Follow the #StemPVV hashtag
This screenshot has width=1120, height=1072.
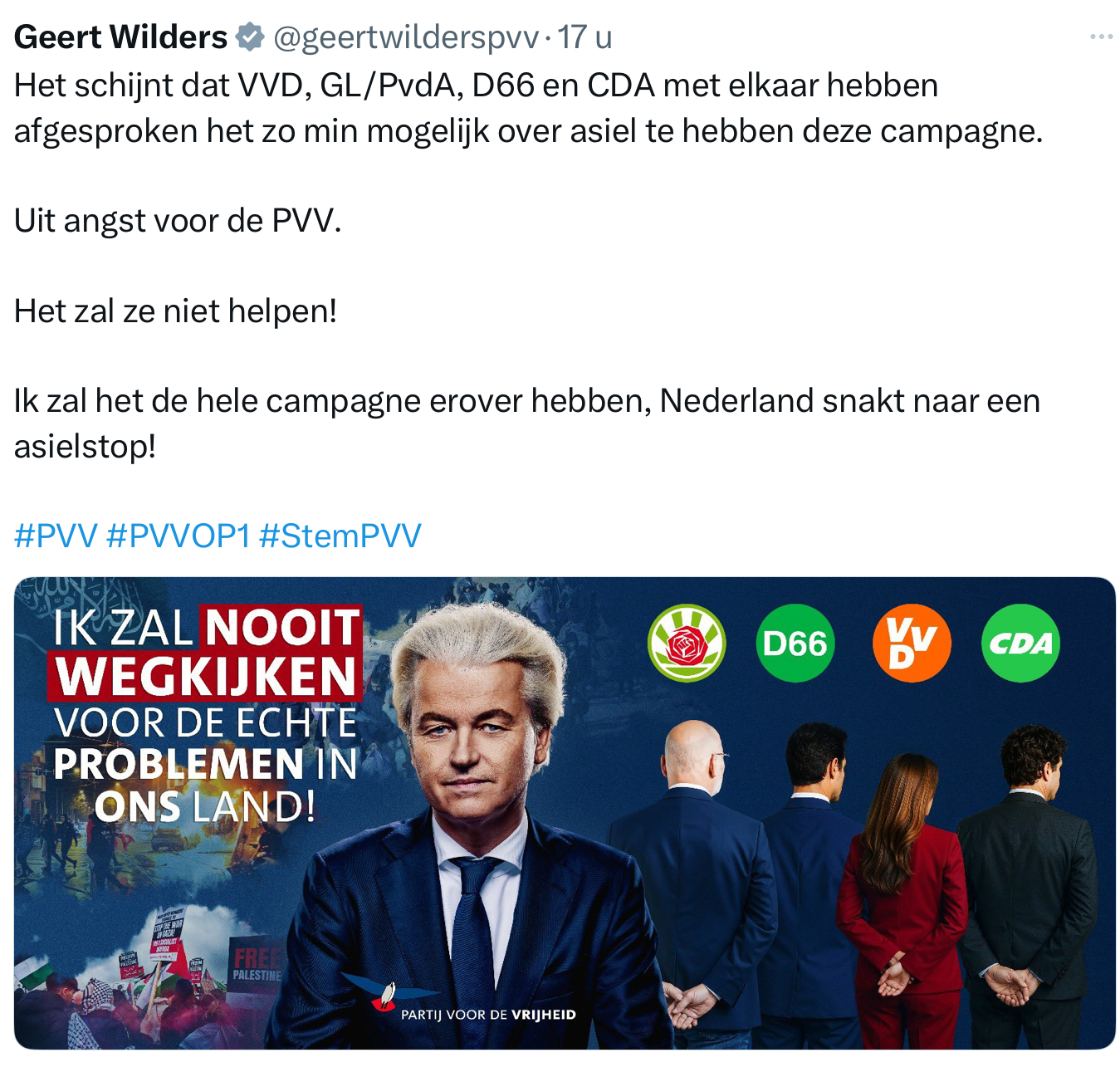coord(340,536)
